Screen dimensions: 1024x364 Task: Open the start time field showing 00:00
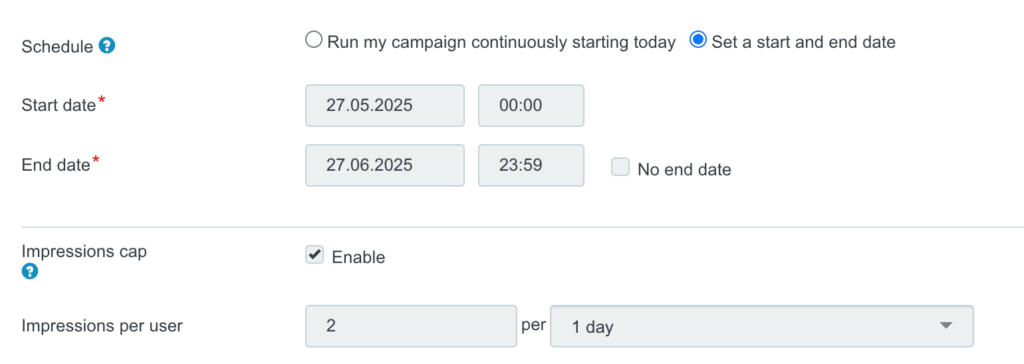531,105
